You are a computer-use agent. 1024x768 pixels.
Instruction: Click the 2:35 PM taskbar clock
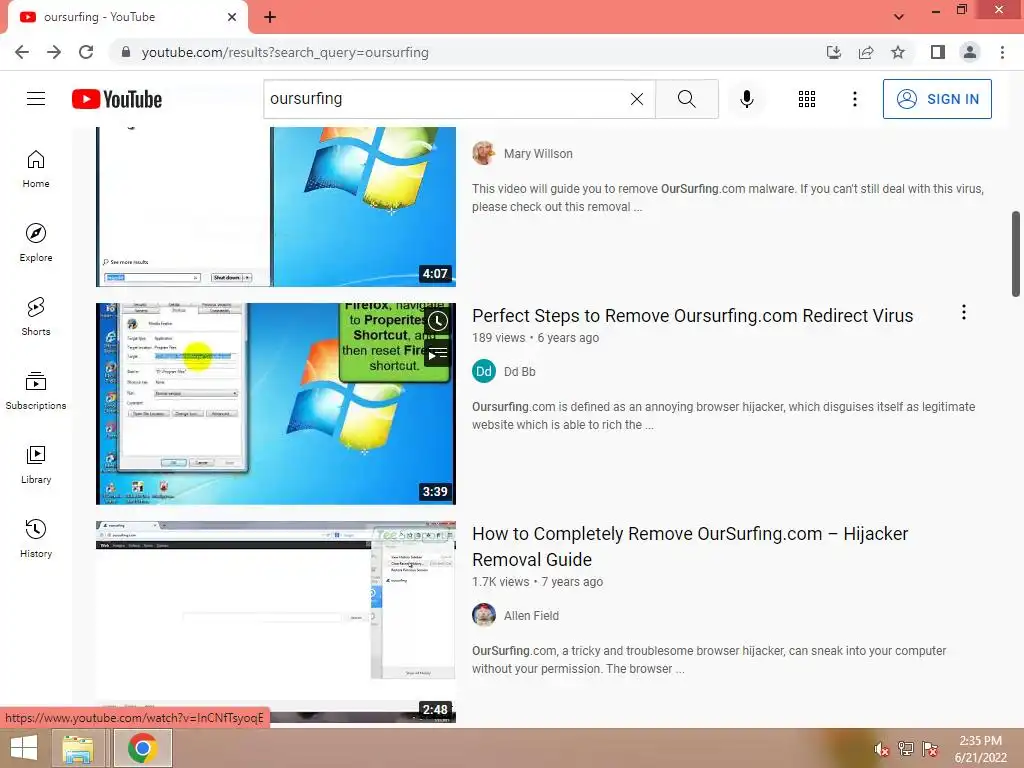[x=980, y=749]
